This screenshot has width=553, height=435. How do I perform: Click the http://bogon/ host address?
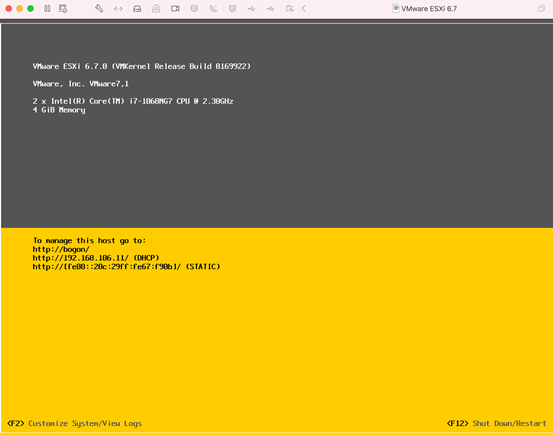coord(61,249)
